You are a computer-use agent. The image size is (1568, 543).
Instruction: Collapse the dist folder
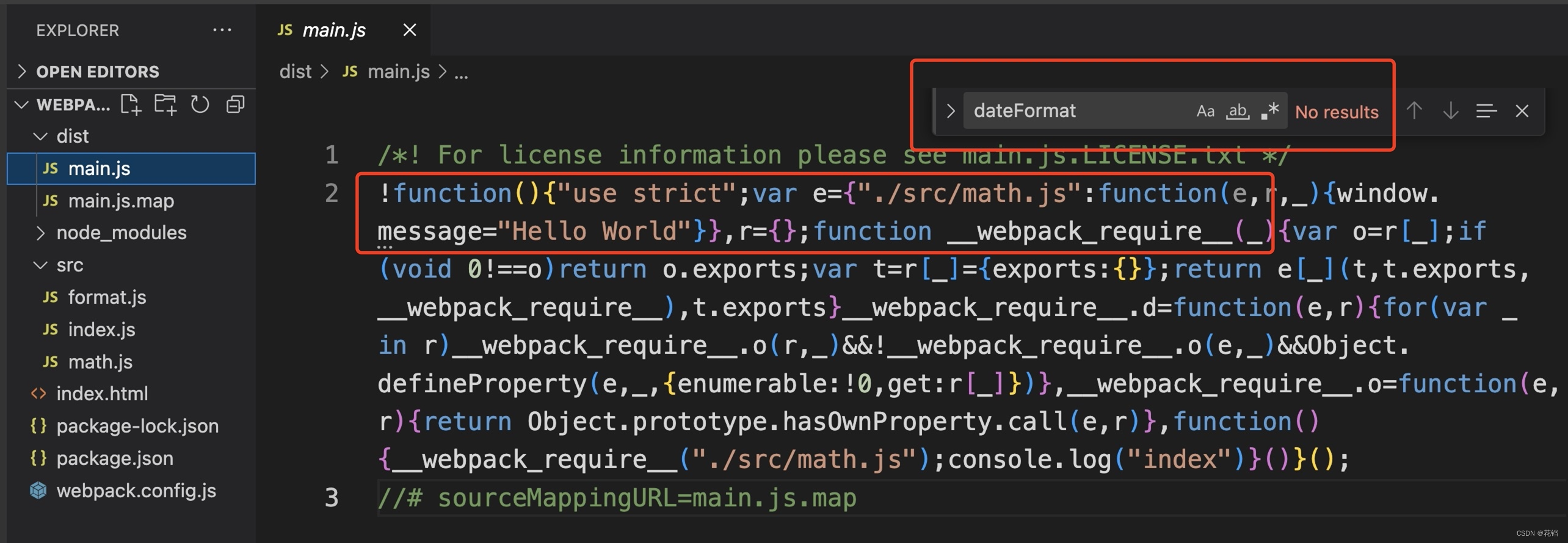coord(131,136)
